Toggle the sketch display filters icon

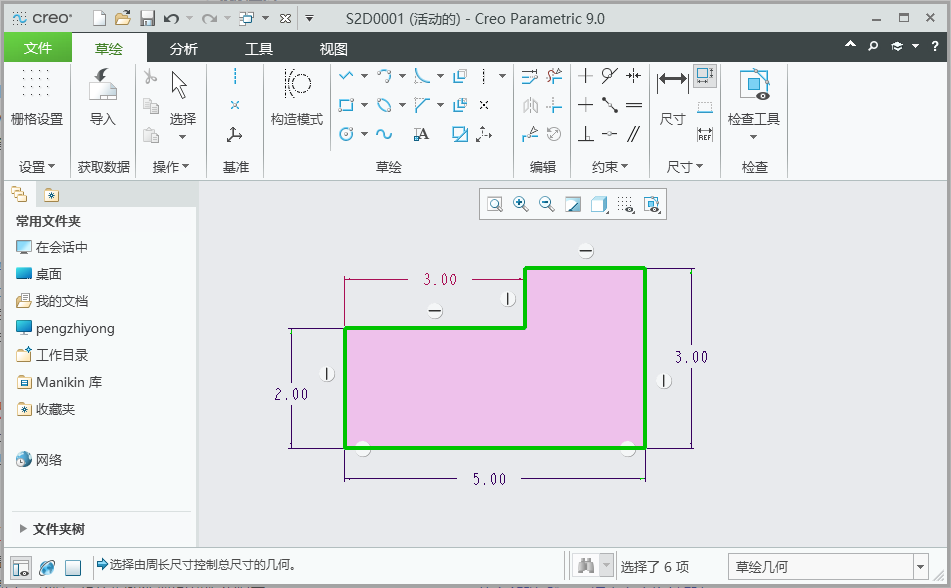click(x=625, y=204)
